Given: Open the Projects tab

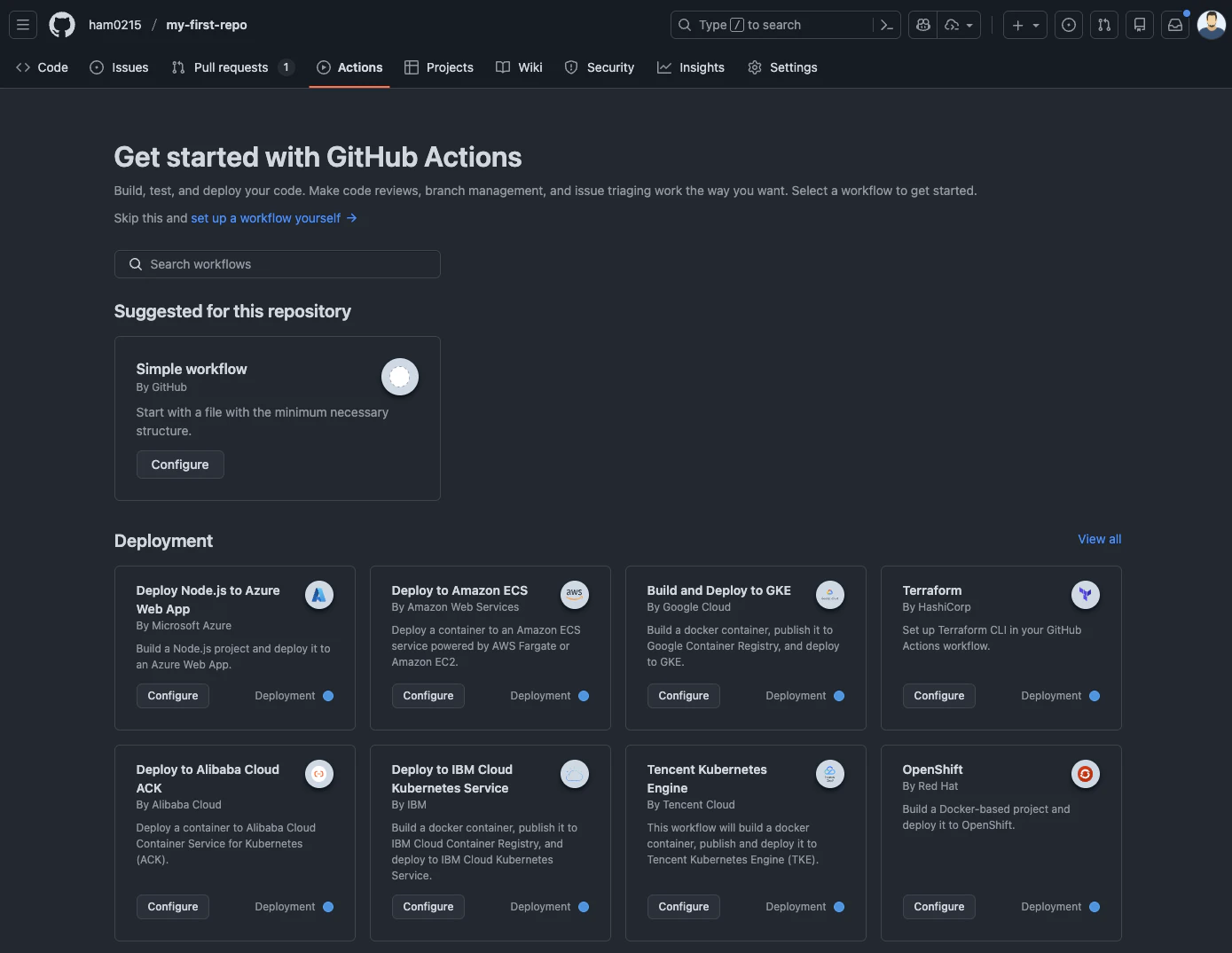Looking at the screenshot, I should coord(439,67).
